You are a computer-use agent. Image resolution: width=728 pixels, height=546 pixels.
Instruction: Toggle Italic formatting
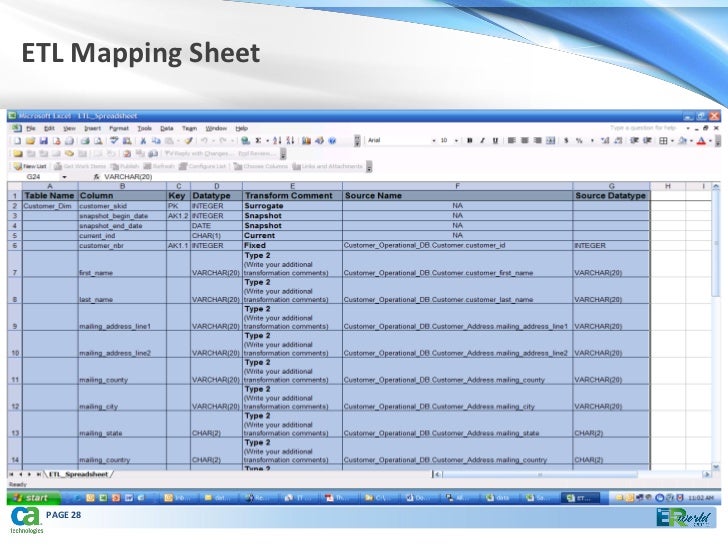coord(482,140)
